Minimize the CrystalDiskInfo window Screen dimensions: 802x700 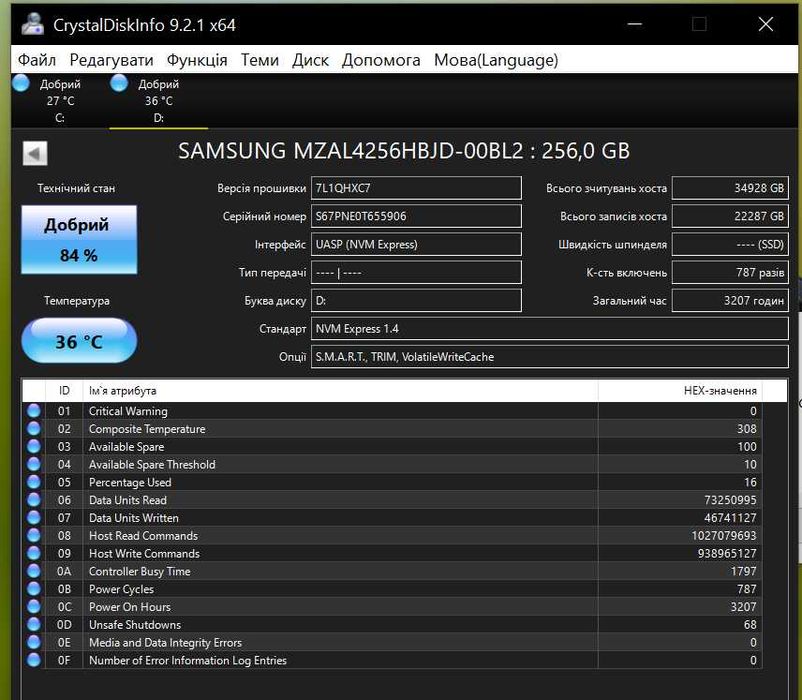point(634,24)
